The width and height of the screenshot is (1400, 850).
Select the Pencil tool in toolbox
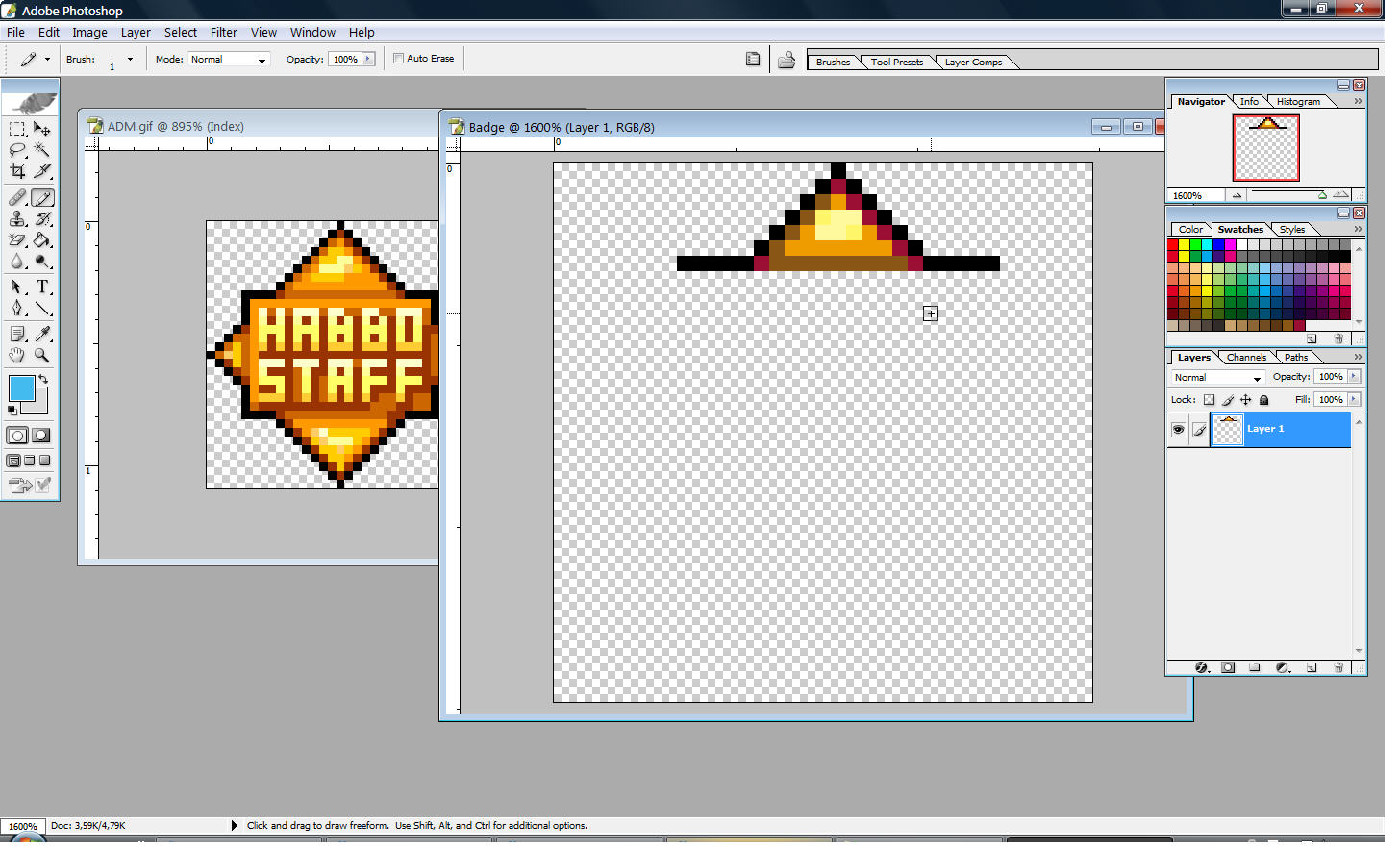tap(42, 199)
